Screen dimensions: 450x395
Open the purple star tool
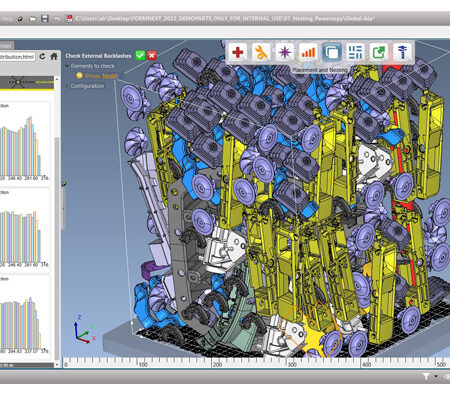285,52
